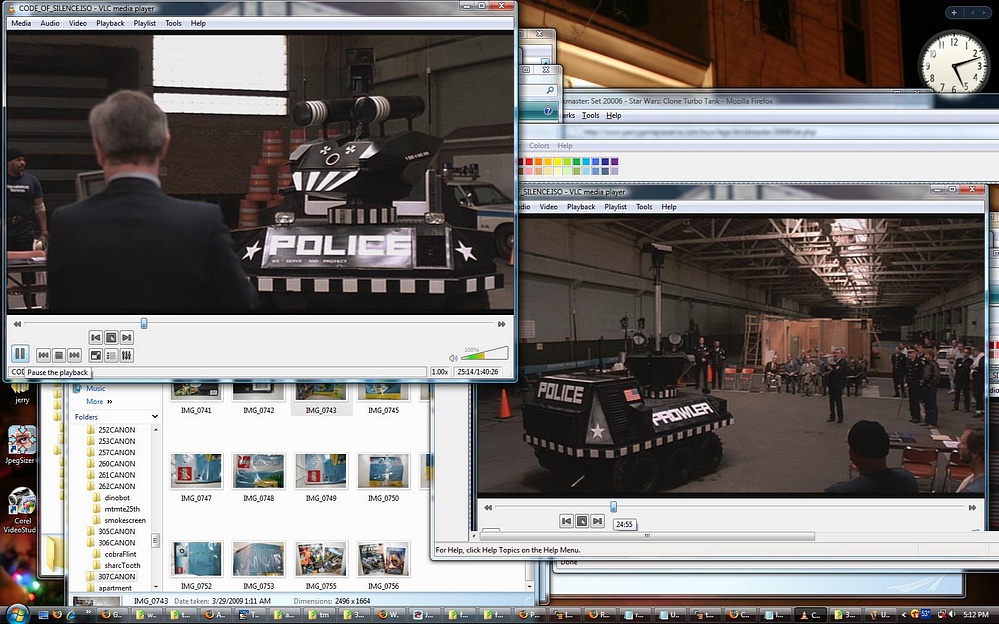The height and width of the screenshot is (624, 999).
Task: Open Corel VideoStudio desktop shortcut
Action: pyautogui.click(x=21, y=511)
